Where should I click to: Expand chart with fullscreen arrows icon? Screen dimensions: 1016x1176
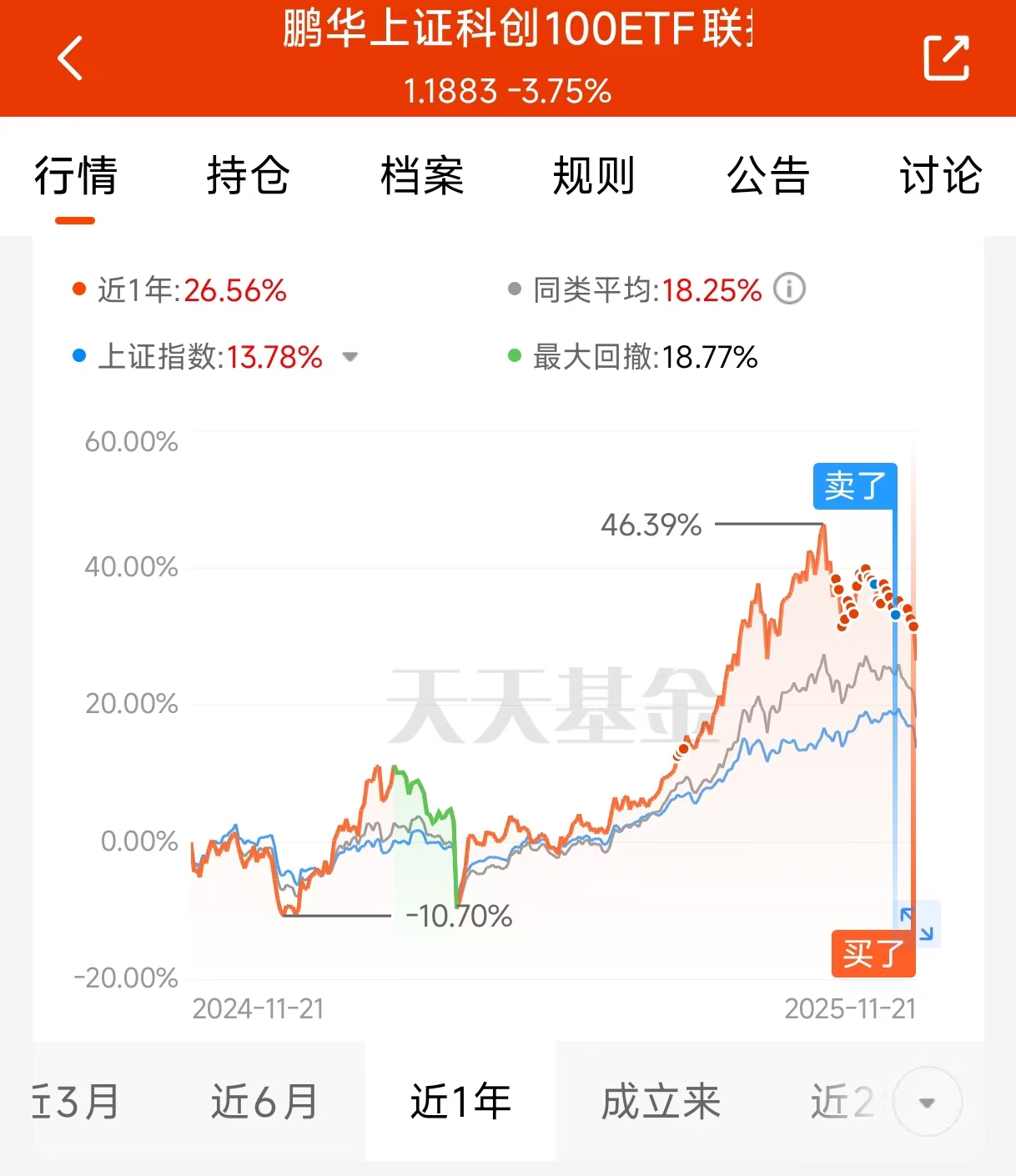coord(918,924)
